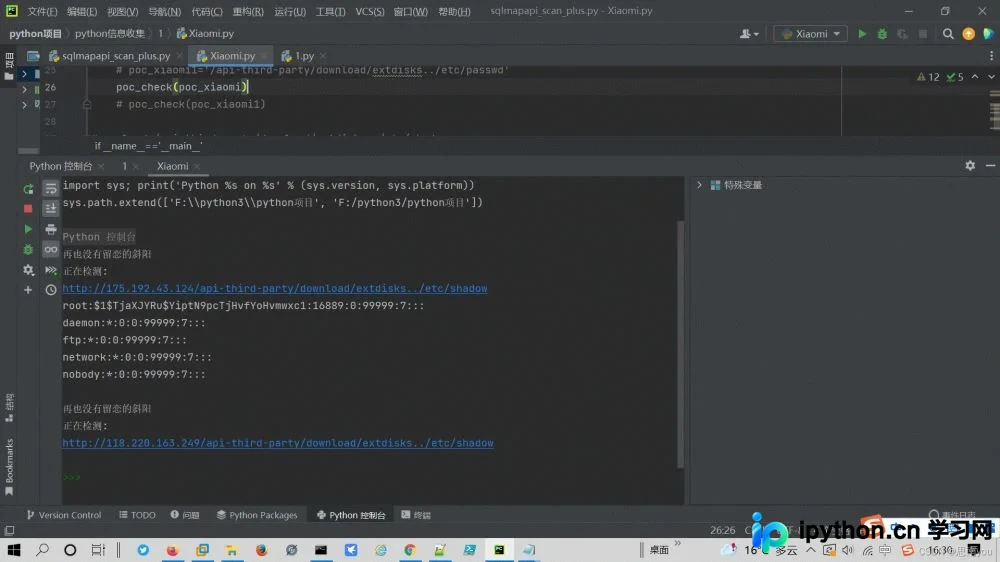Expand the 特殊变量 node
1000x562 pixels.
point(700,185)
